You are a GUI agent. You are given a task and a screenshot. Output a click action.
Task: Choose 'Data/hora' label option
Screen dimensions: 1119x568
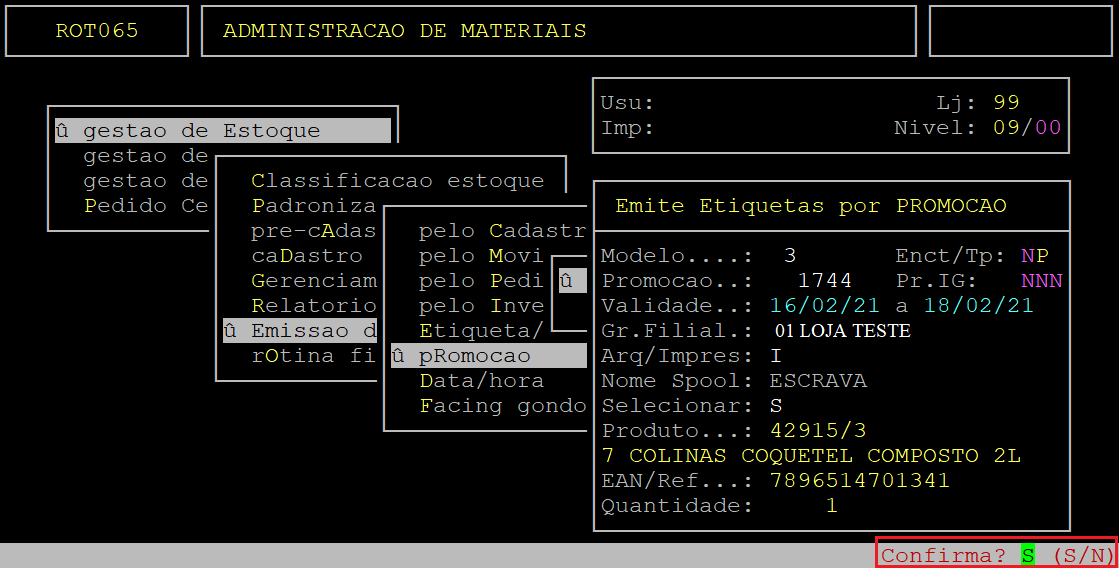[x=481, y=381]
